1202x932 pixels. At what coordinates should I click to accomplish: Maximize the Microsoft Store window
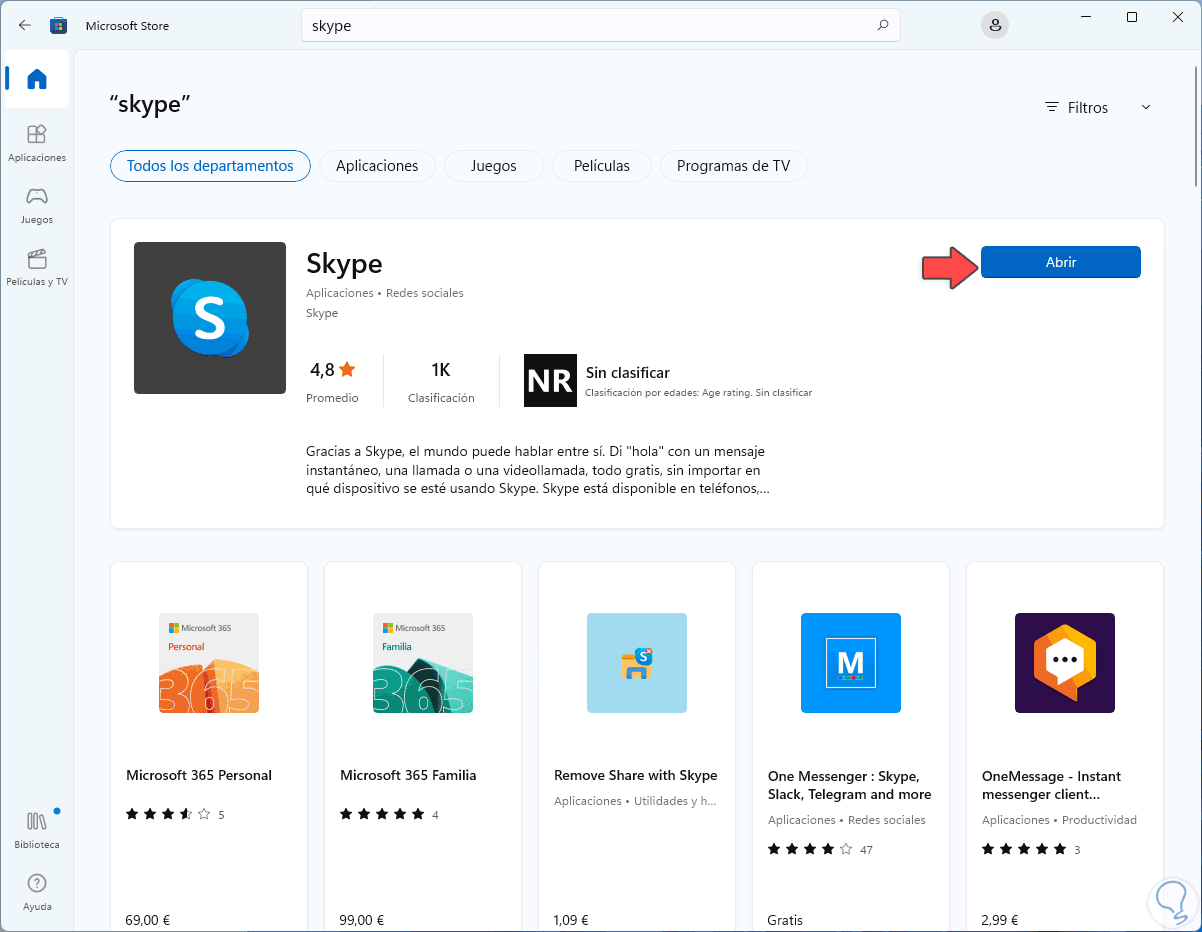point(1132,17)
